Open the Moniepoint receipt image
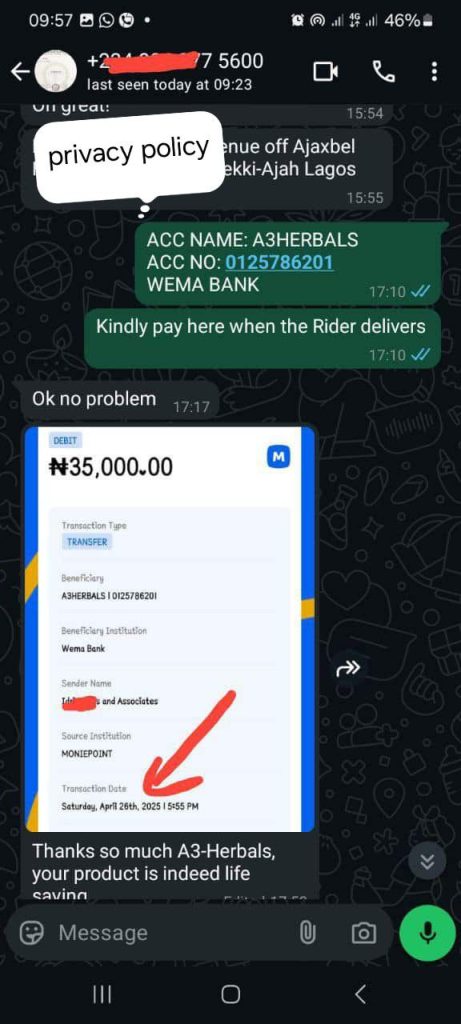Screen dimensions: 461x1024 coord(170,628)
